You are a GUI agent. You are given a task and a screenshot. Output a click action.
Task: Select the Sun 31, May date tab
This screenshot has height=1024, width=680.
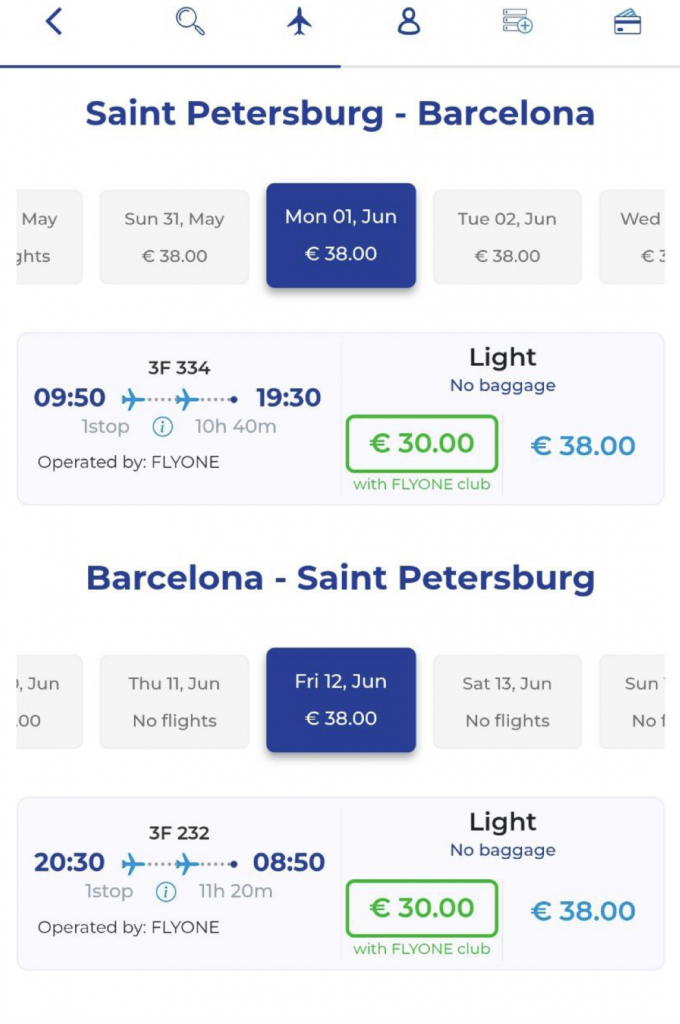point(174,237)
